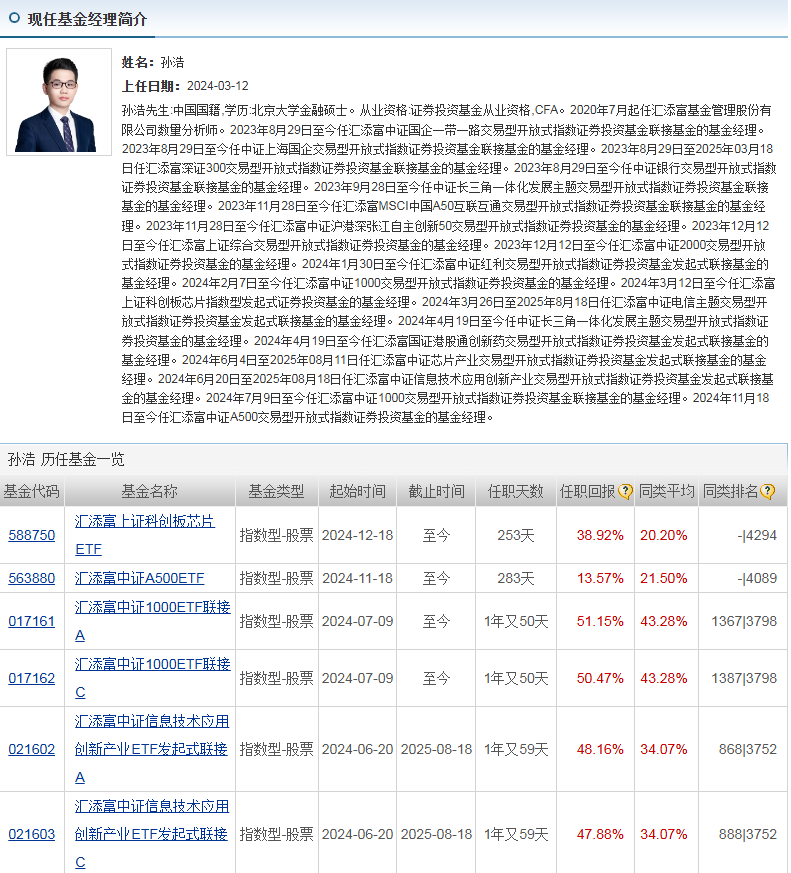The width and height of the screenshot is (791, 873).
Task: Click the 截止时间 column header
Action: coord(436,491)
